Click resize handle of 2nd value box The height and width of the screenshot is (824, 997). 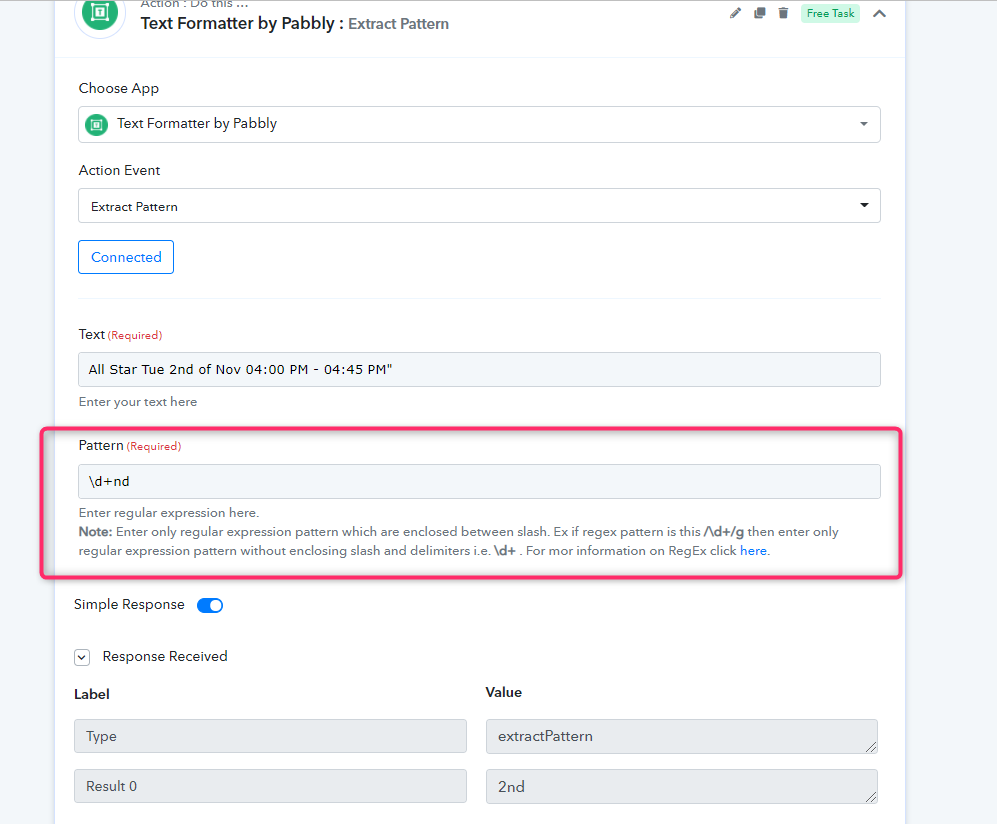(871, 797)
